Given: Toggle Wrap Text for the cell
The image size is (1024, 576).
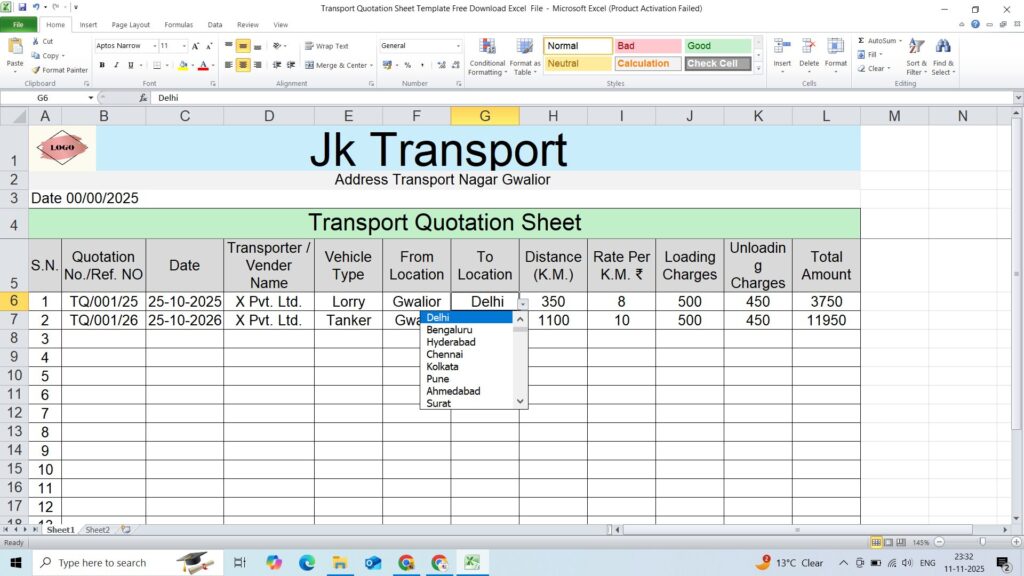Looking at the screenshot, I should (x=327, y=46).
